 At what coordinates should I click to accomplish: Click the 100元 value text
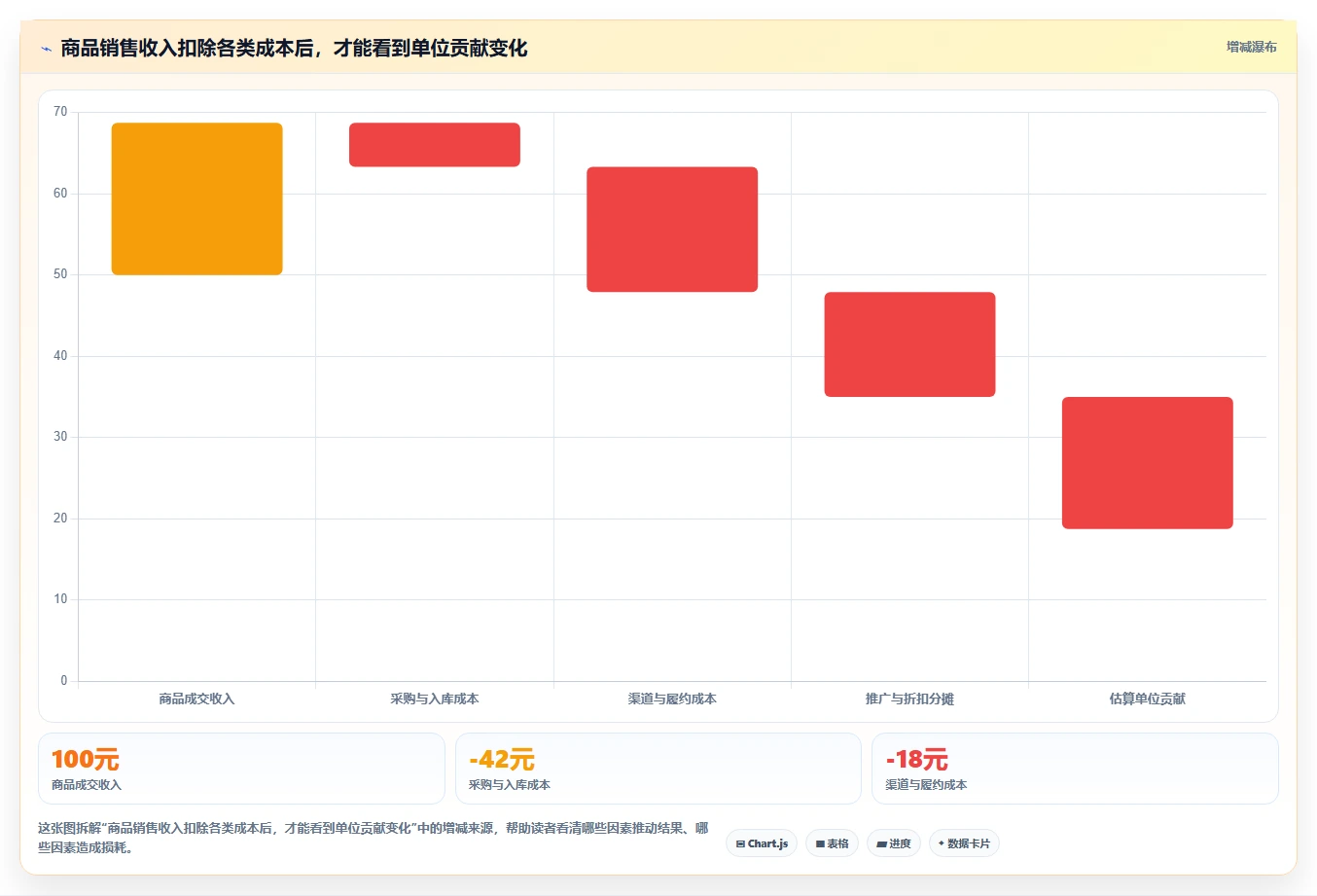tap(86, 759)
